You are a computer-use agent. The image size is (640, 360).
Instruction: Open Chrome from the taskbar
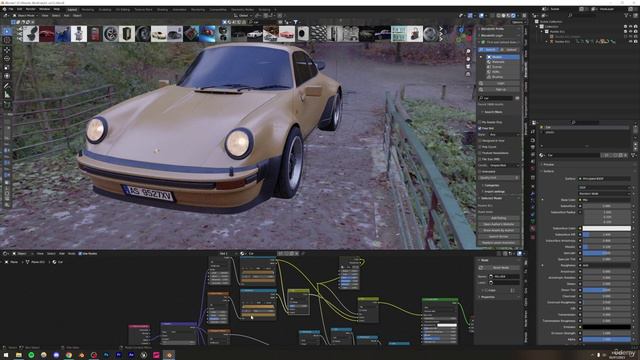(69, 355)
